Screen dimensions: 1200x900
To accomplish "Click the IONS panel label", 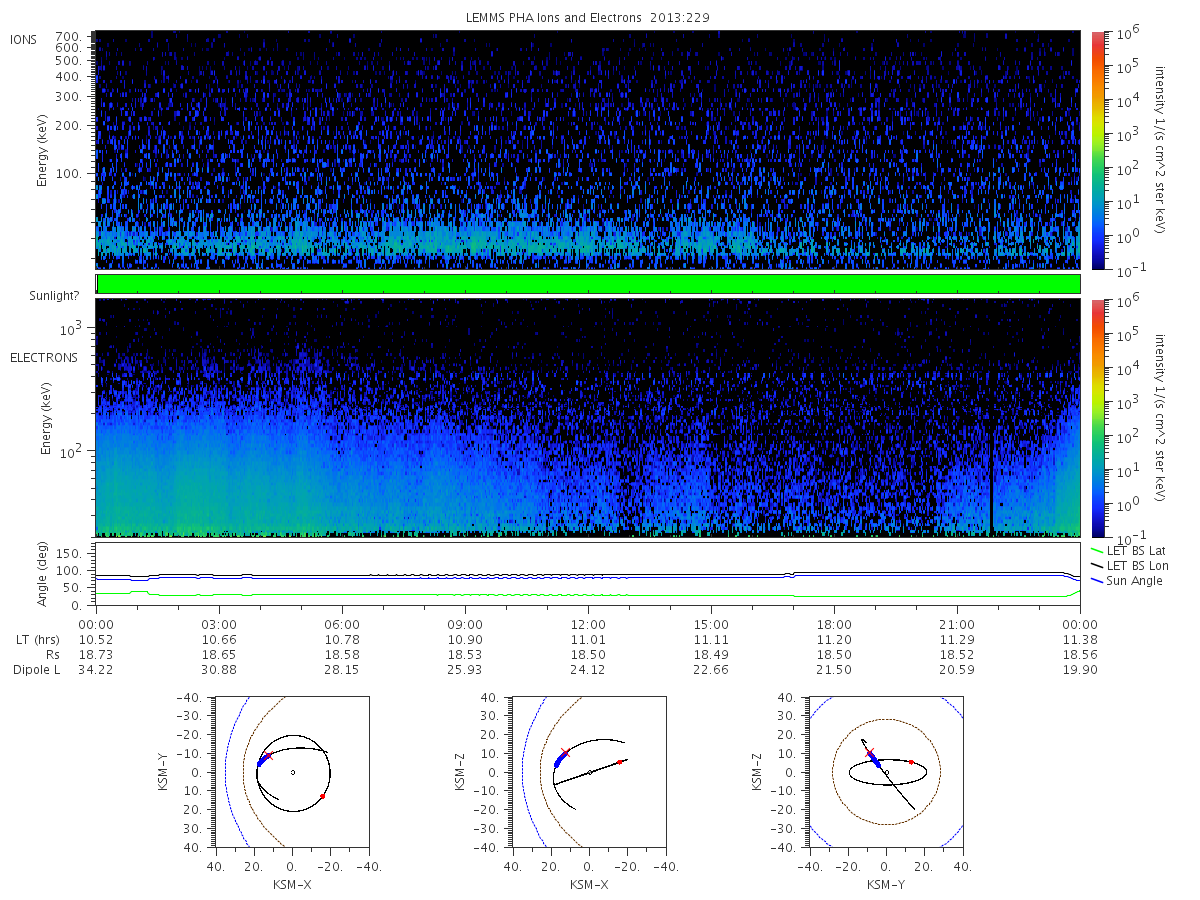I will click(25, 39).
